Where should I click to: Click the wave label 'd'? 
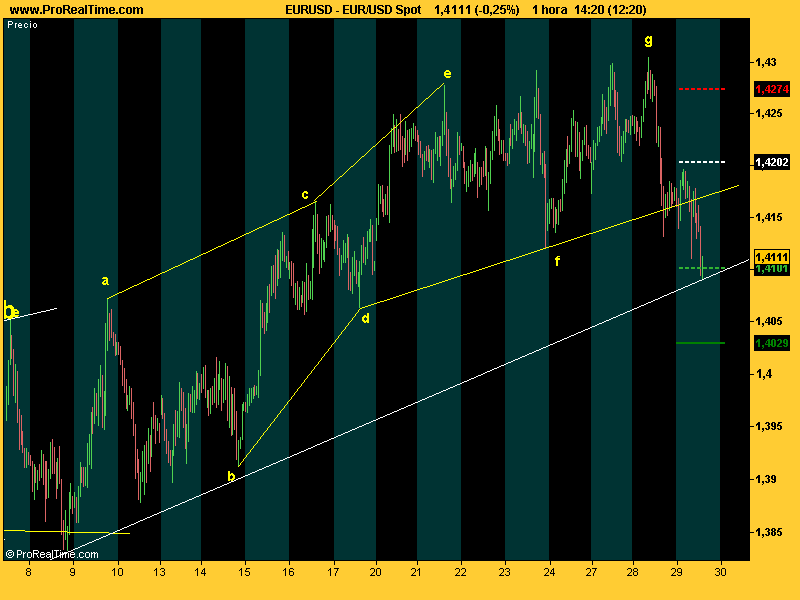pyautogui.click(x=365, y=319)
